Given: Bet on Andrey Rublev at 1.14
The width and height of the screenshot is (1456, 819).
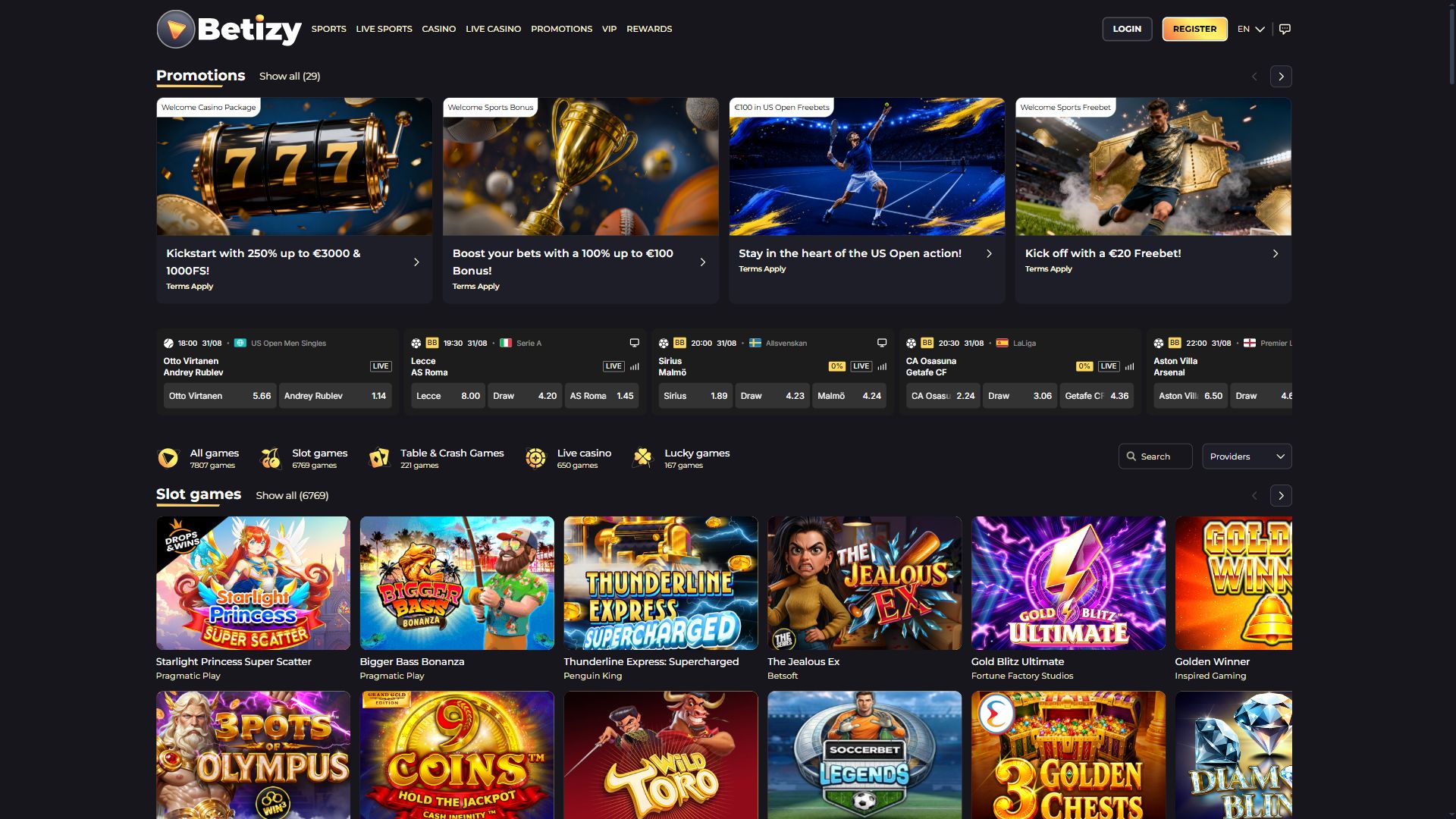Looking at the screenshot, I should click(335, 396).
